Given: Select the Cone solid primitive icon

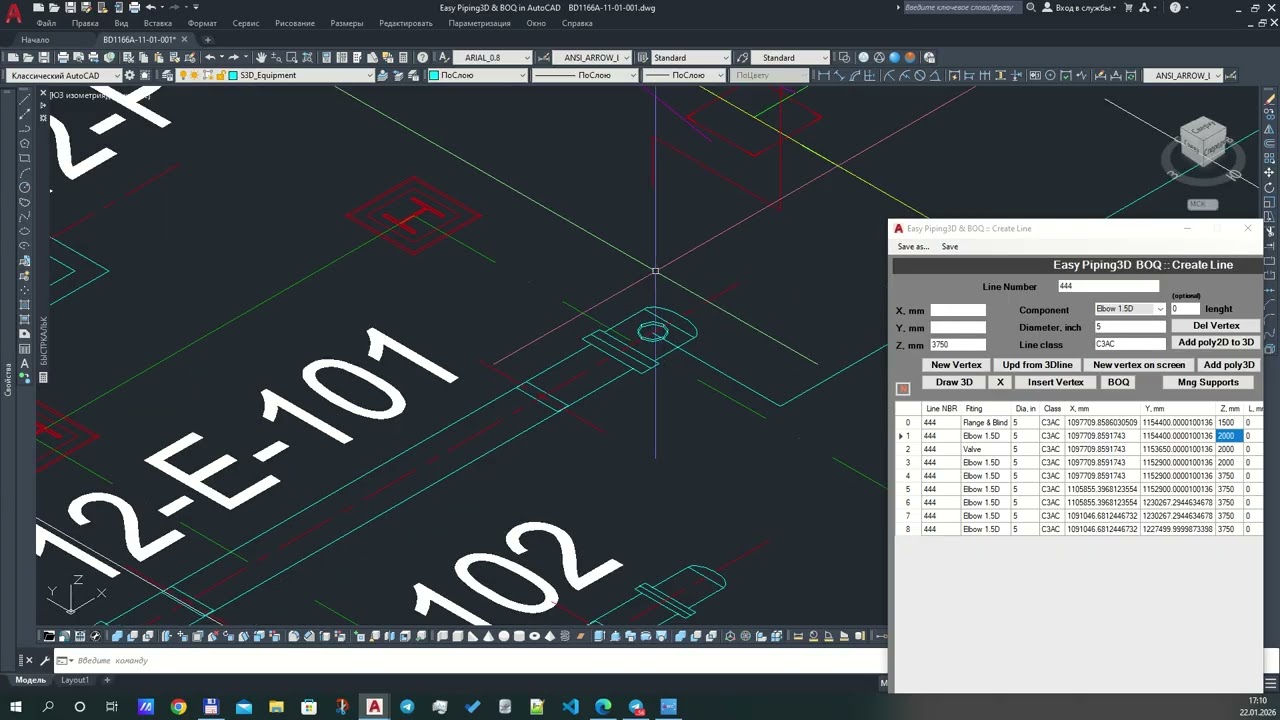Looking at the screenshot, I should tap(488, 636).
